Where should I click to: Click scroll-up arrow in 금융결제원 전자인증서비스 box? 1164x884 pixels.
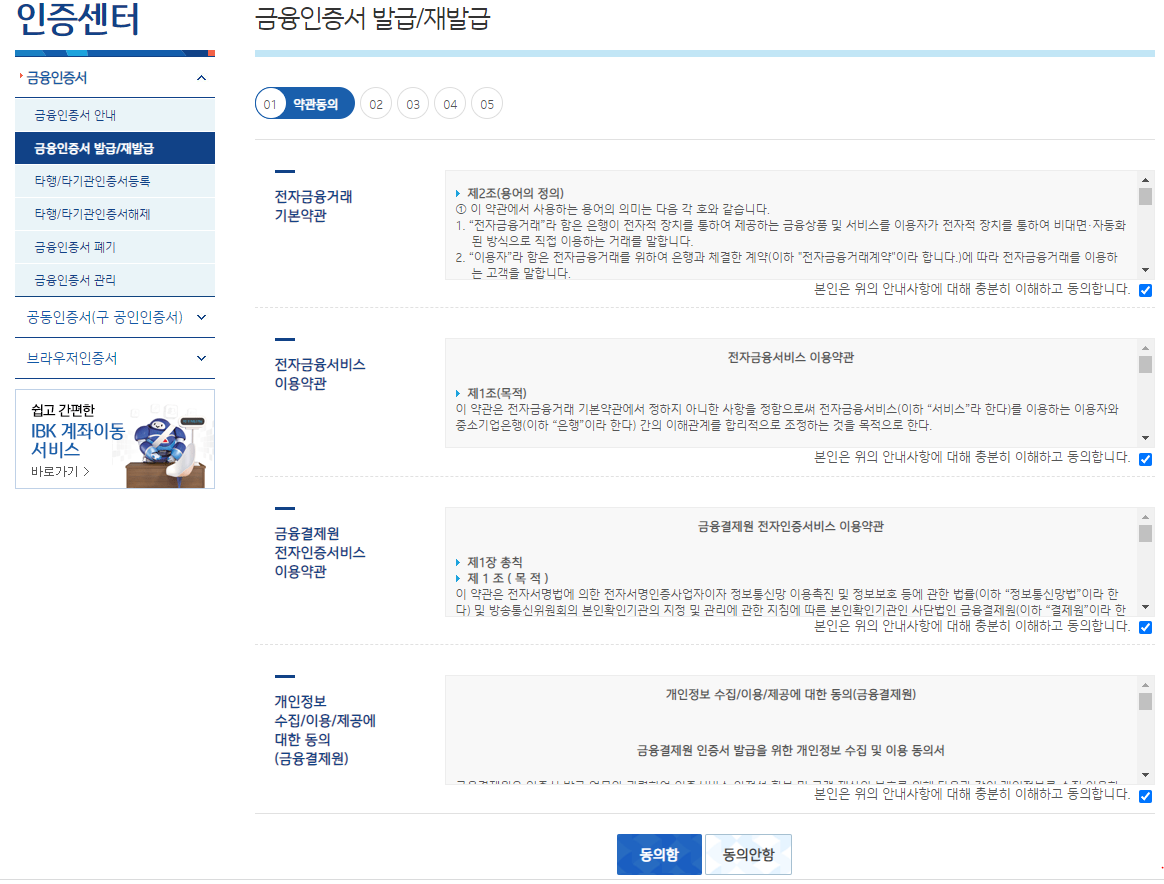click(1145, 517)
